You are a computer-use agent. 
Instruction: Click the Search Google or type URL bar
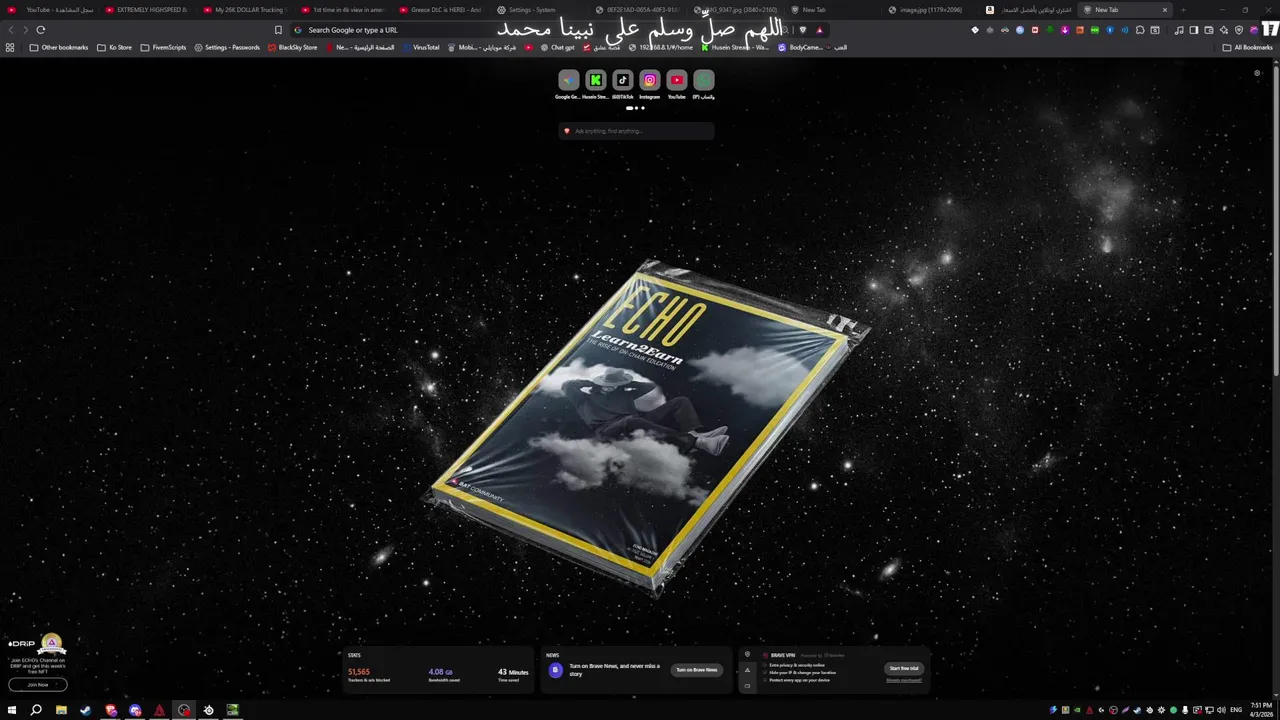tap(540, 30)
